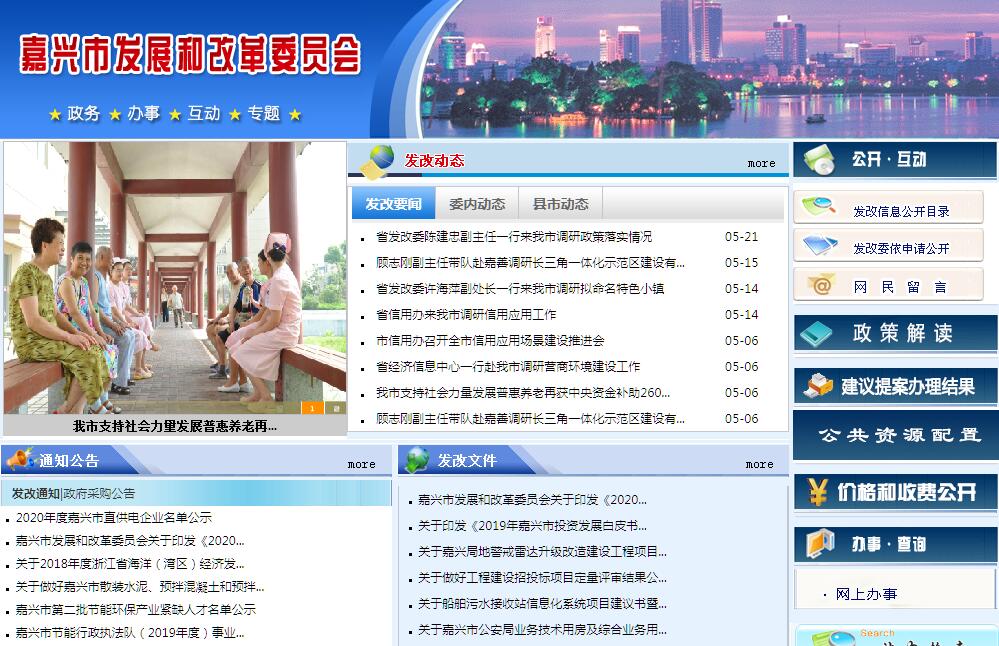999x646 pixels.
Task: Open the 县市动态 tab
Action: (x=560, y=204)
